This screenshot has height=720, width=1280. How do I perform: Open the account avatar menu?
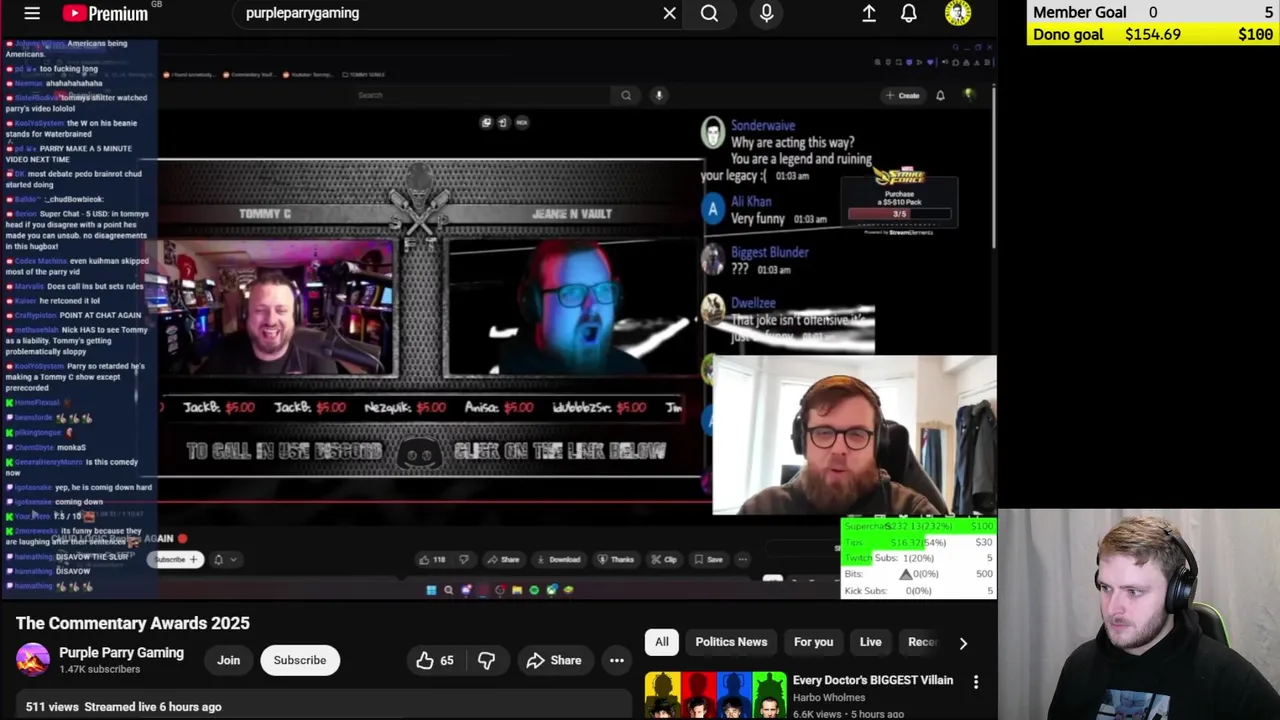(x=958, y=13)
